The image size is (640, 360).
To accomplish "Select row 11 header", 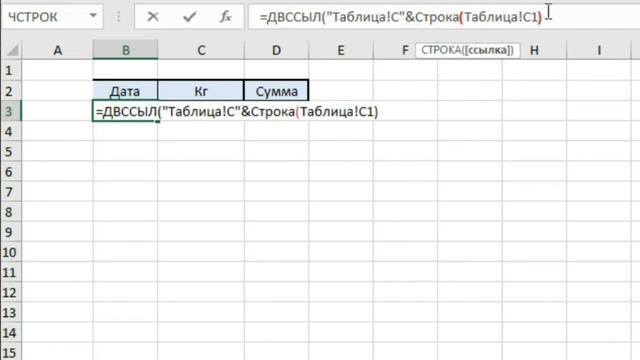I will [x=11, y=272].
